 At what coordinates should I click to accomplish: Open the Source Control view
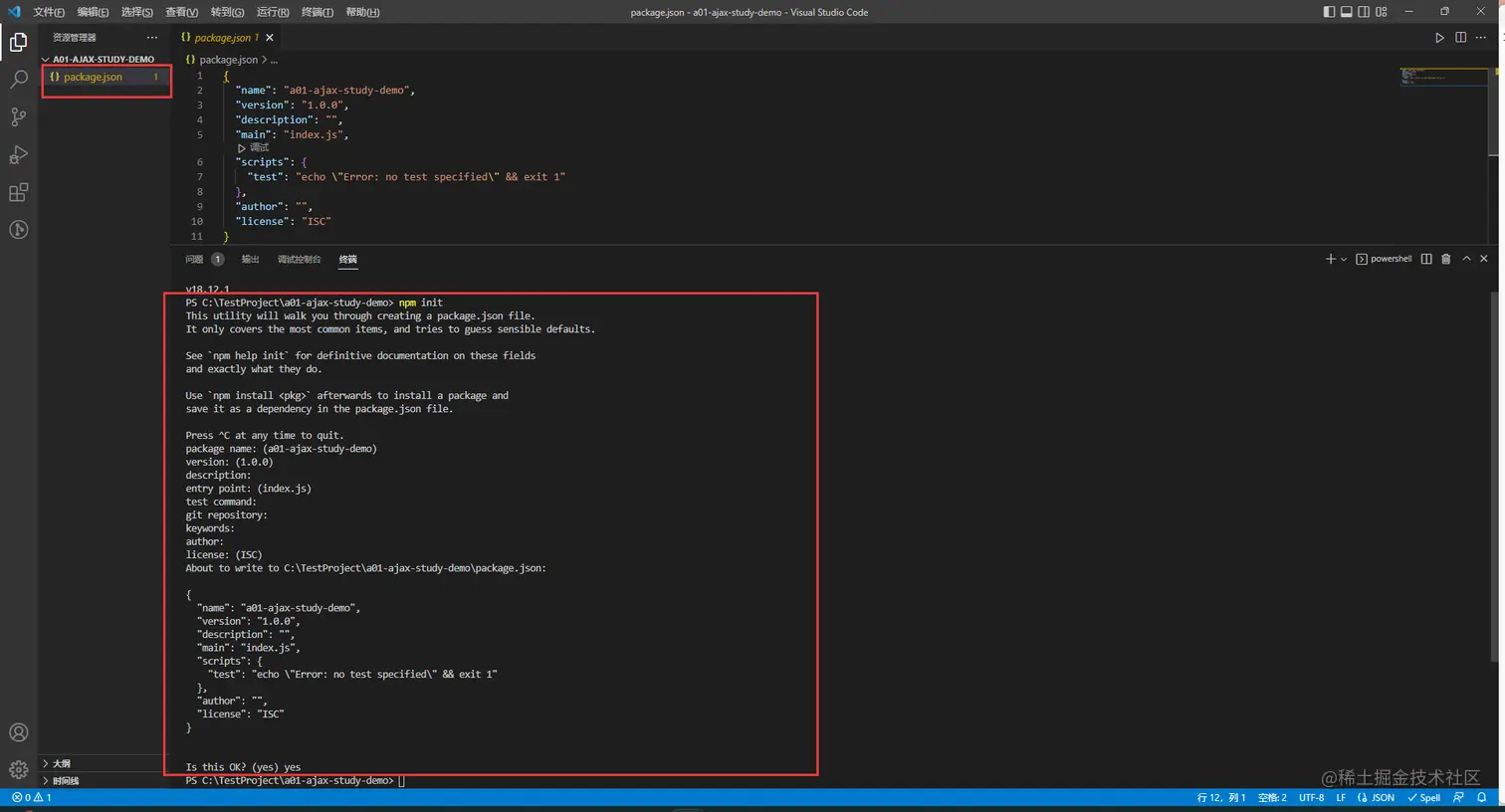18,117
